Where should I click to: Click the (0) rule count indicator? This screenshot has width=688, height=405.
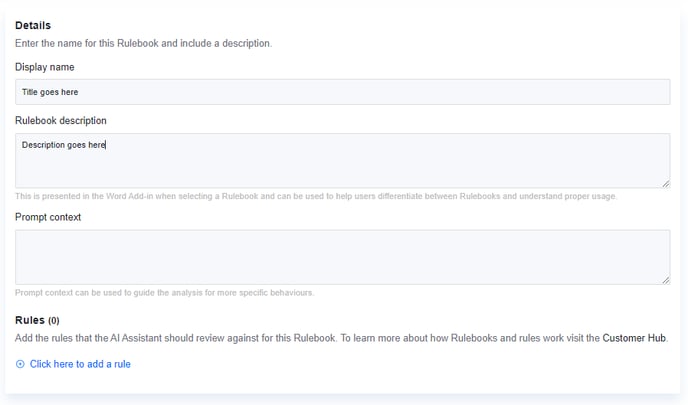(54, 321)
